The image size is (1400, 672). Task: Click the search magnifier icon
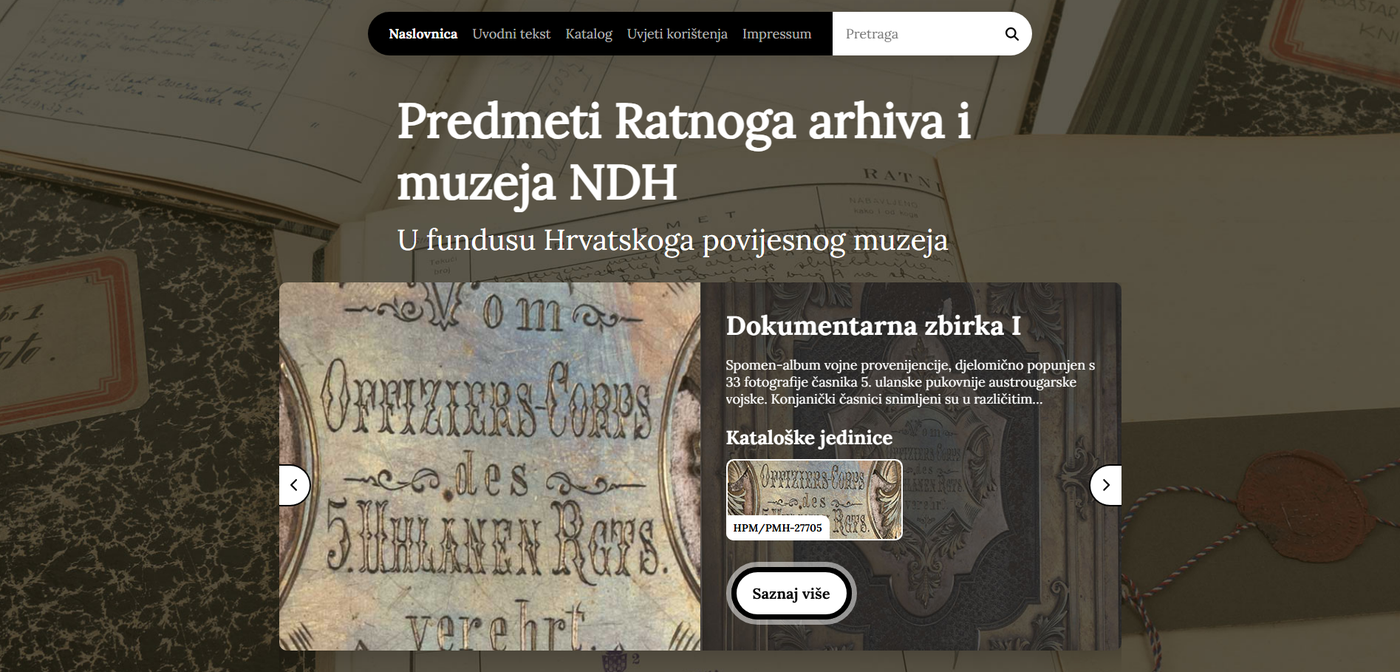[x=1011, y=34]
